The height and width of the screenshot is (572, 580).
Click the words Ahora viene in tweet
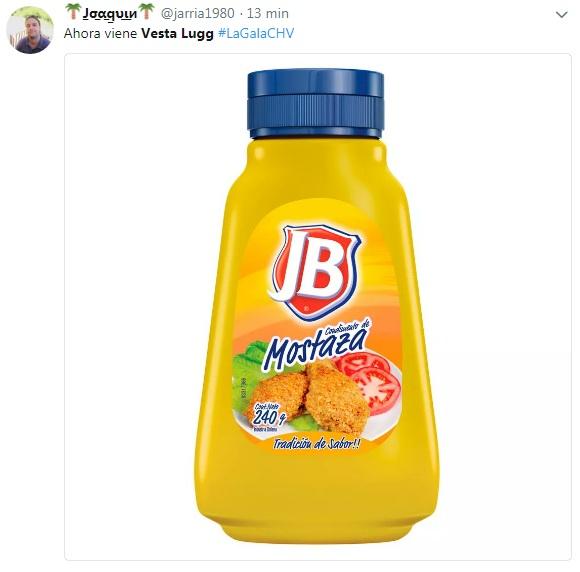tap(101, 34)
